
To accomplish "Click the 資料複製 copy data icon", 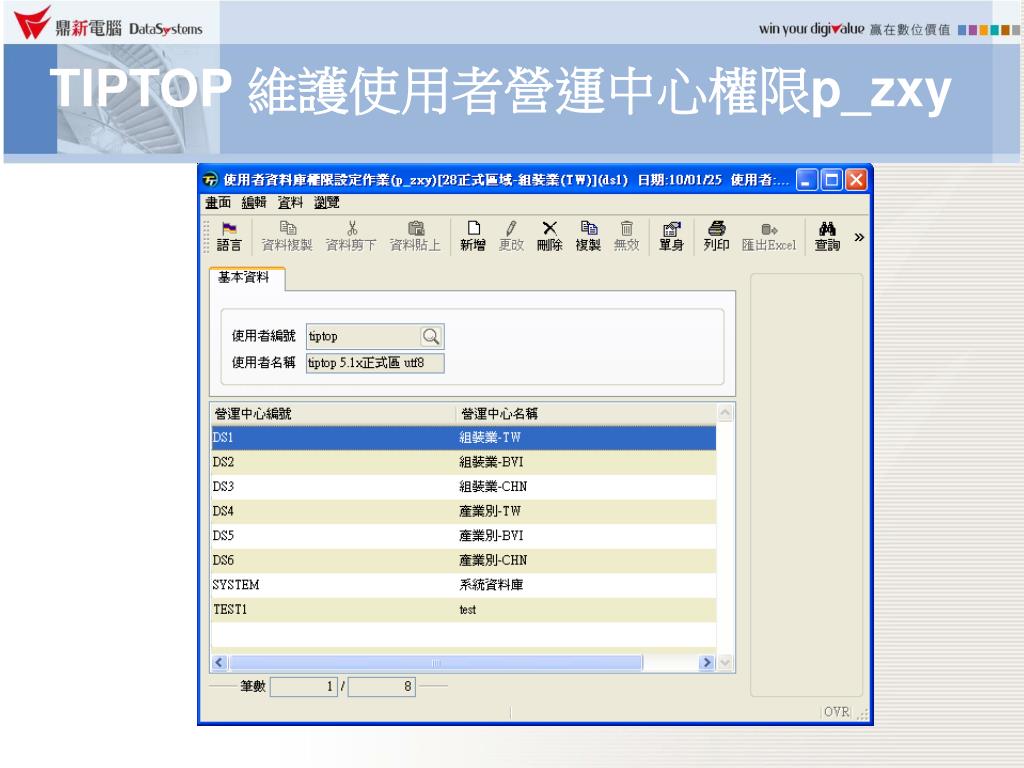I will tap(287, 228).
